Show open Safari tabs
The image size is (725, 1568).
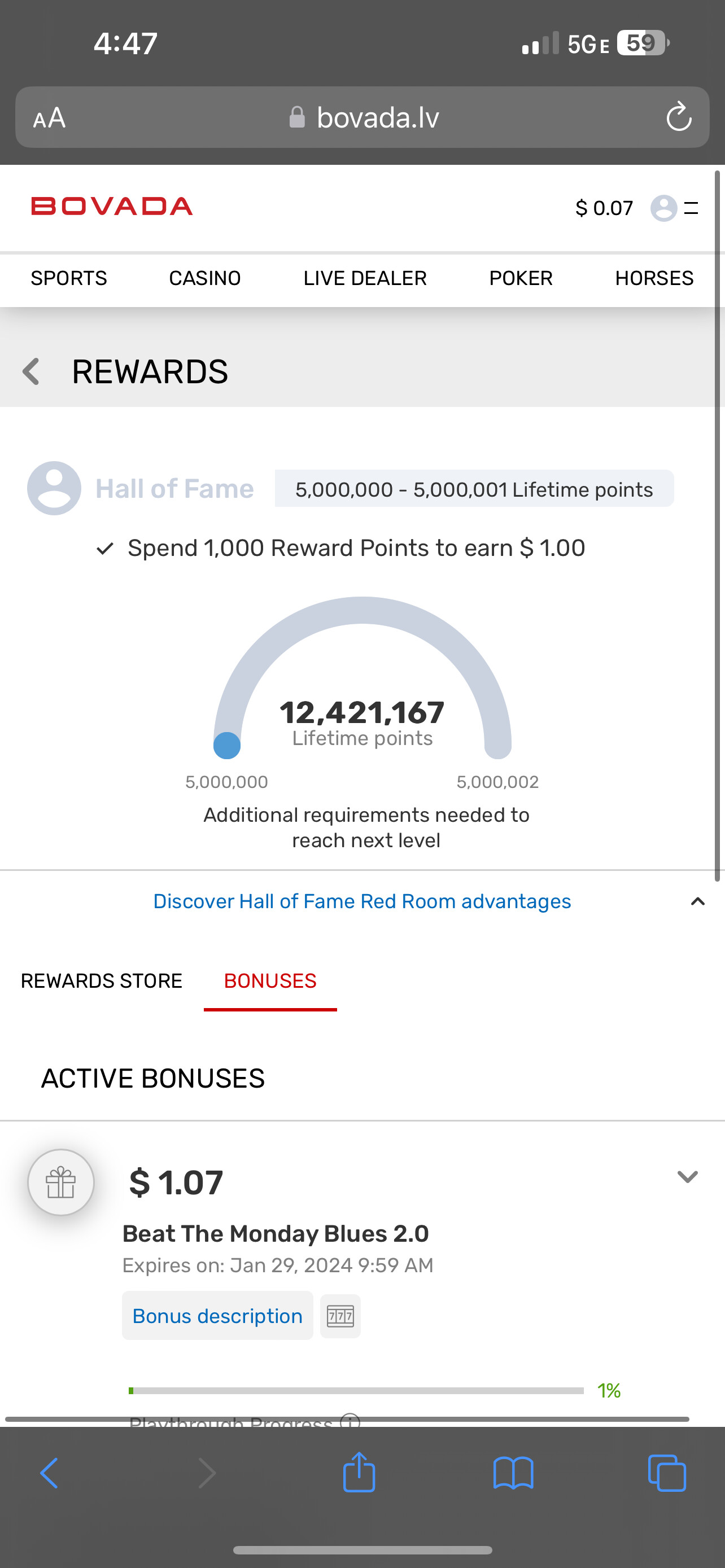(x=667, y=1473)
